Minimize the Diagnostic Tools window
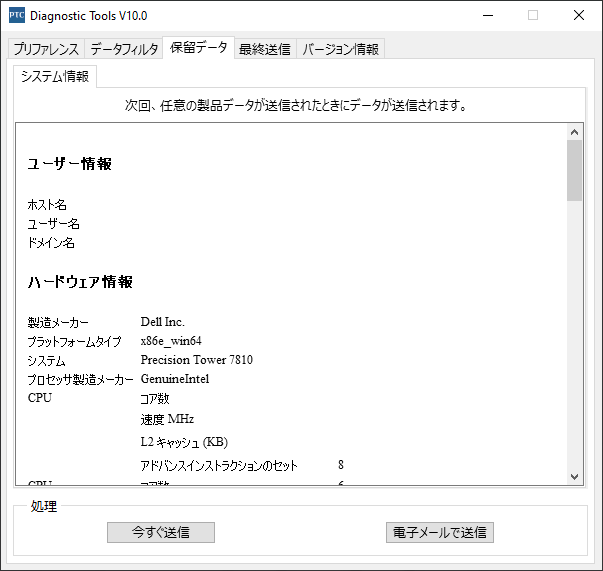Screen dimensions: 603x571 coord(488,15)
